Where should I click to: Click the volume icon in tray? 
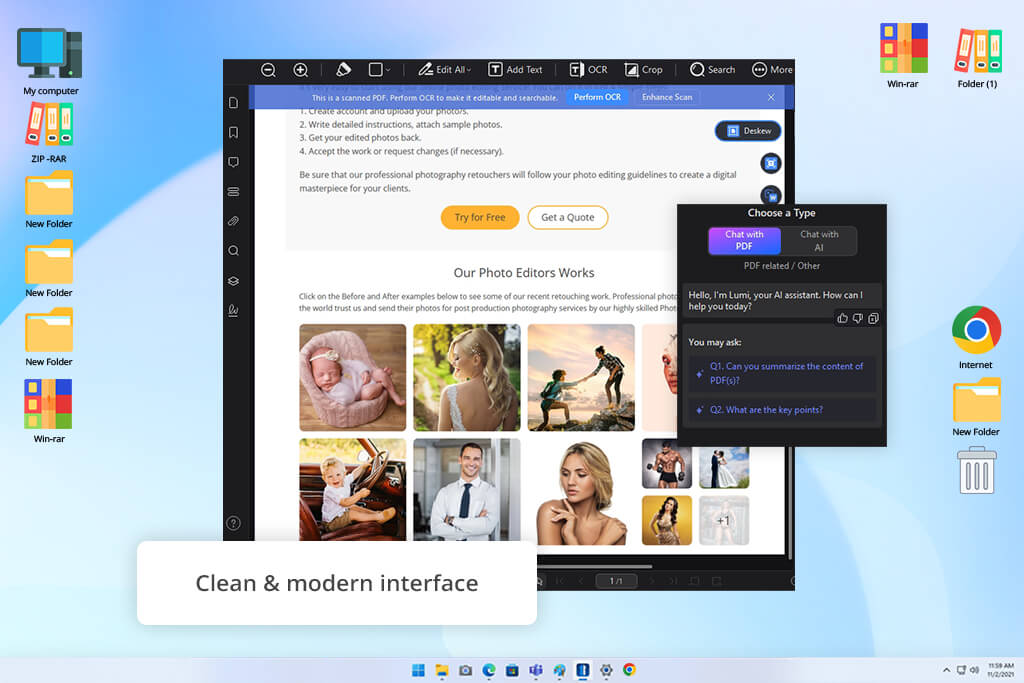coord(974,670)
